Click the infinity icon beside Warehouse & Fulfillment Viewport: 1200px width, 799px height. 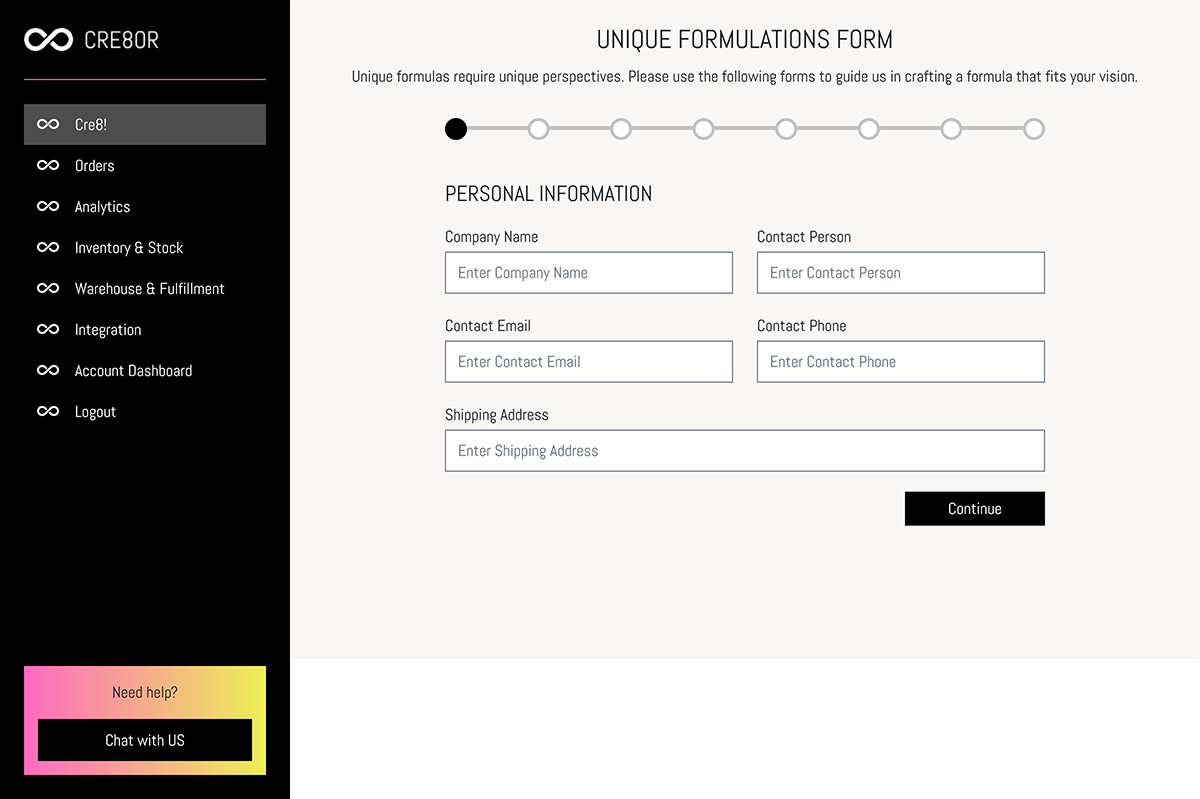[48, 289]
